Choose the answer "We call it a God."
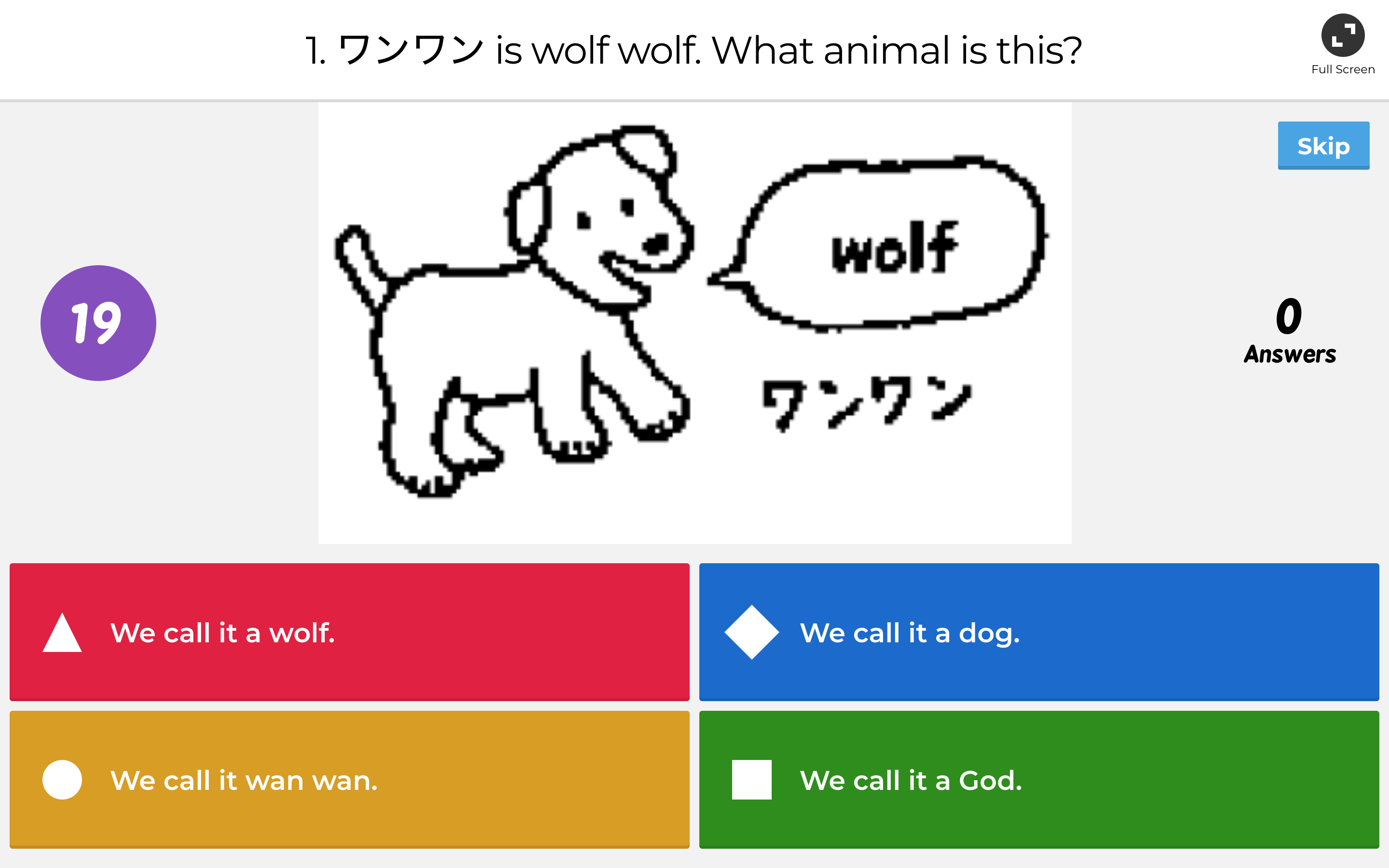1389x868 pixels. (912, 780)
